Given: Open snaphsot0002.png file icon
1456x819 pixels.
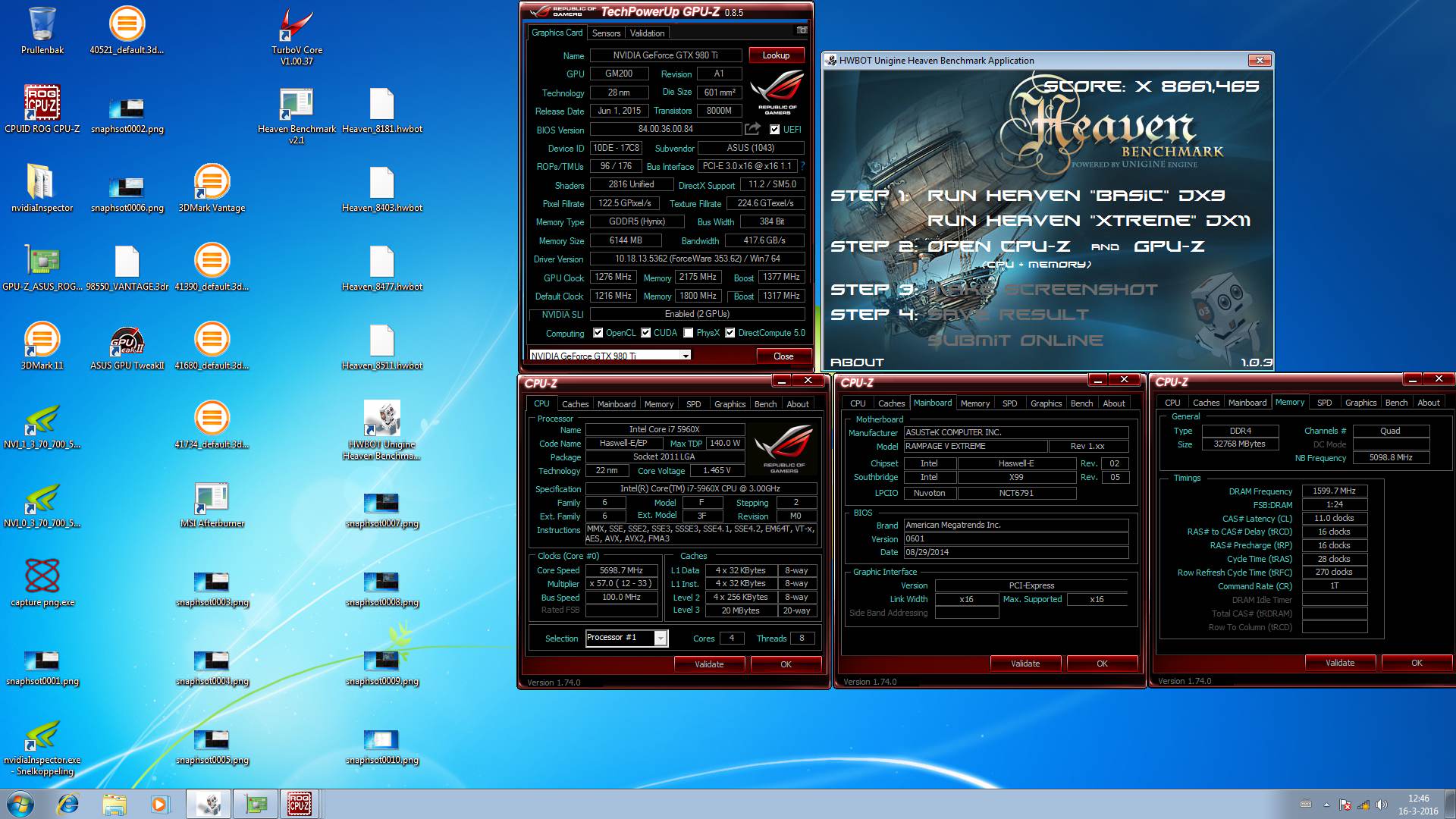Looking at the screenshot, I should tap(127, 115).
